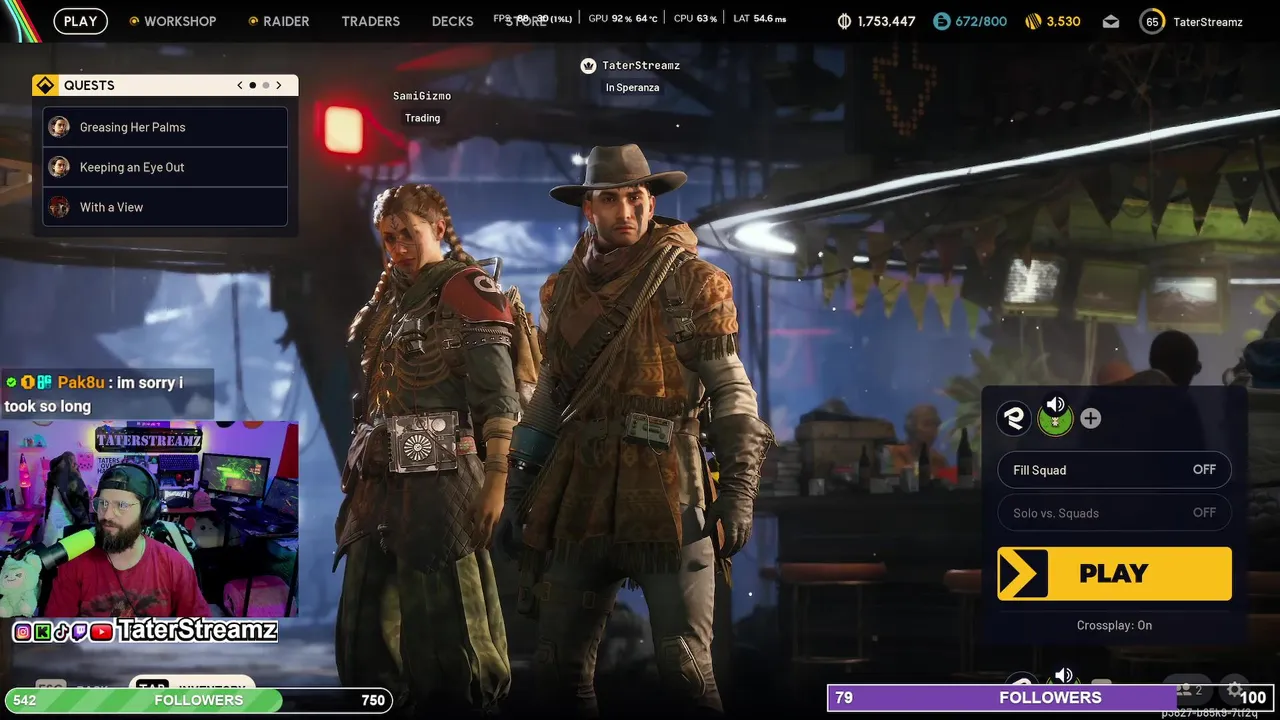Open the RAIDER tab
This screenshot has height=720, width=1280.
coord(278,21)
